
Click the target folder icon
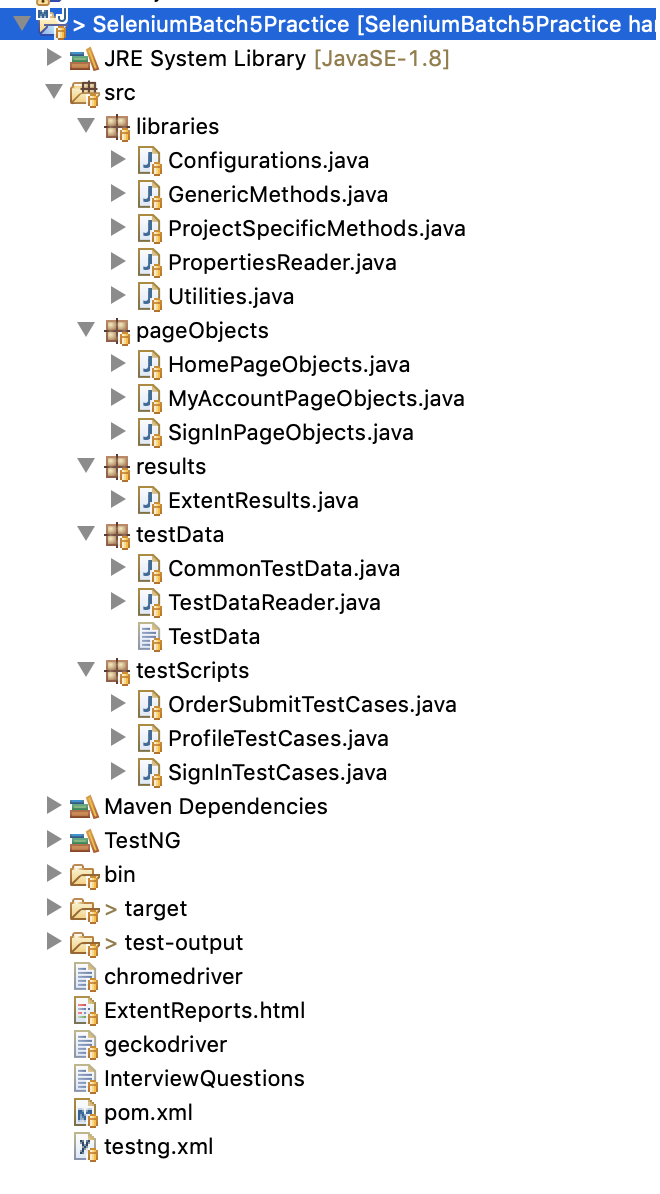pos(84,909)
